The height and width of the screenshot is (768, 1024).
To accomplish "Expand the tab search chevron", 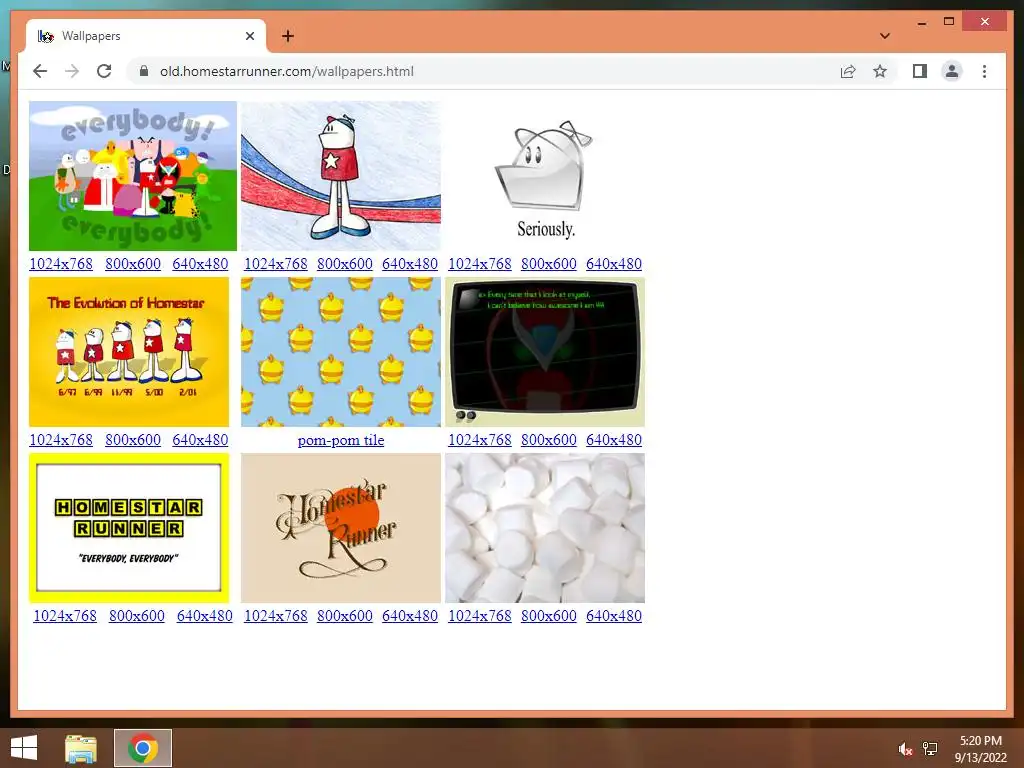I will click(884, 36).
